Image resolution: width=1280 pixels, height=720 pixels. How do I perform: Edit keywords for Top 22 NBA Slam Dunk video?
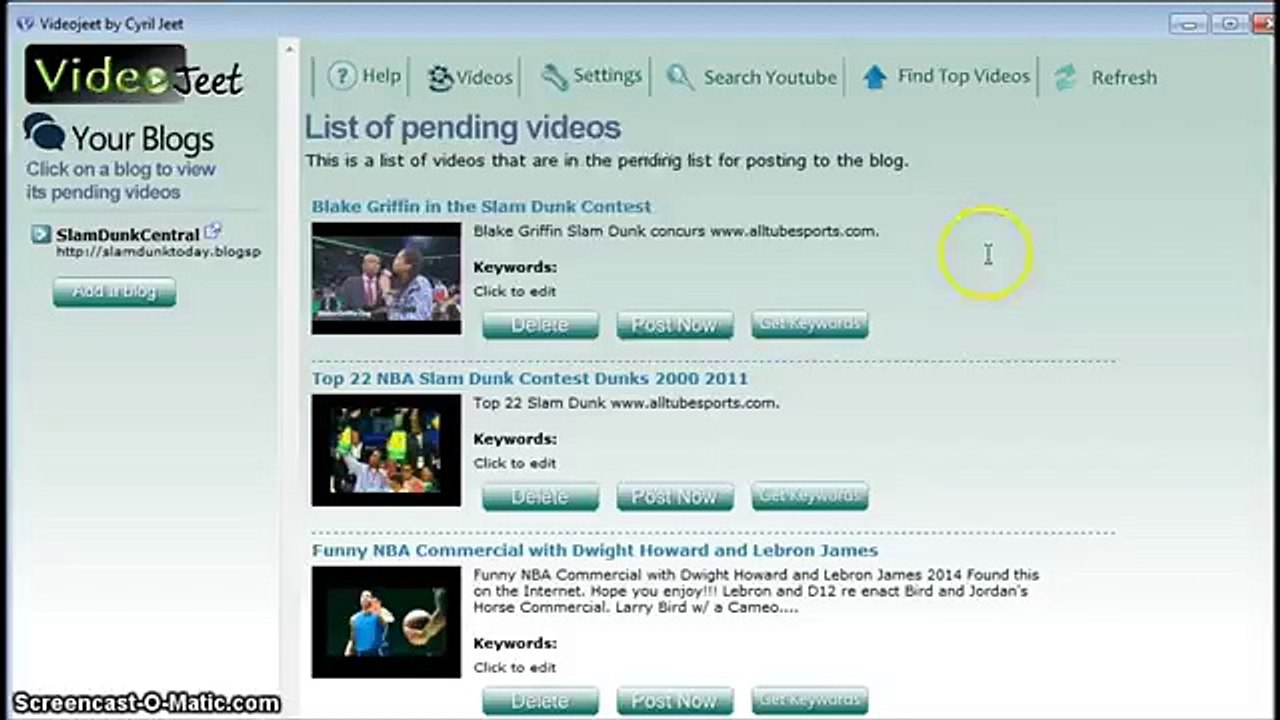pos(515,464)
